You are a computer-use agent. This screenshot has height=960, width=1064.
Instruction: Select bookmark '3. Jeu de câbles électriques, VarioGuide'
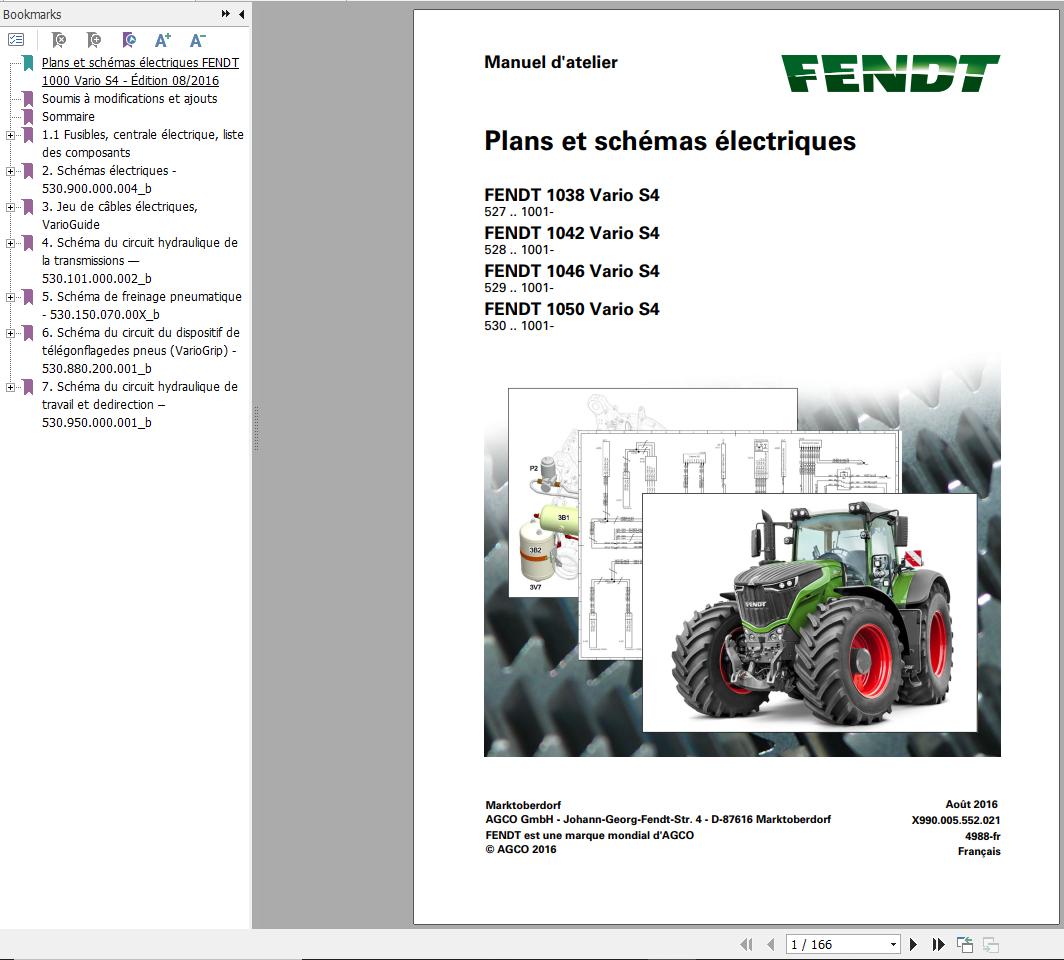[x=119, y=215]
